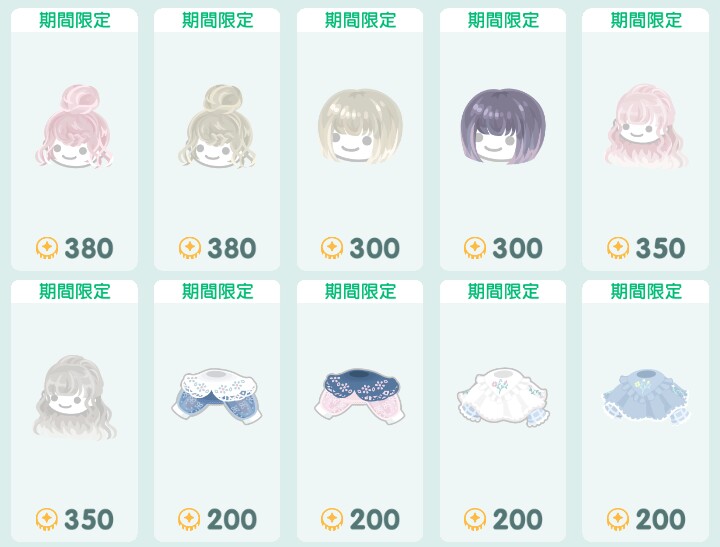Click coin icon on gray wavy hair price
Screen dimensions: 720x547
tap(47, 519)
